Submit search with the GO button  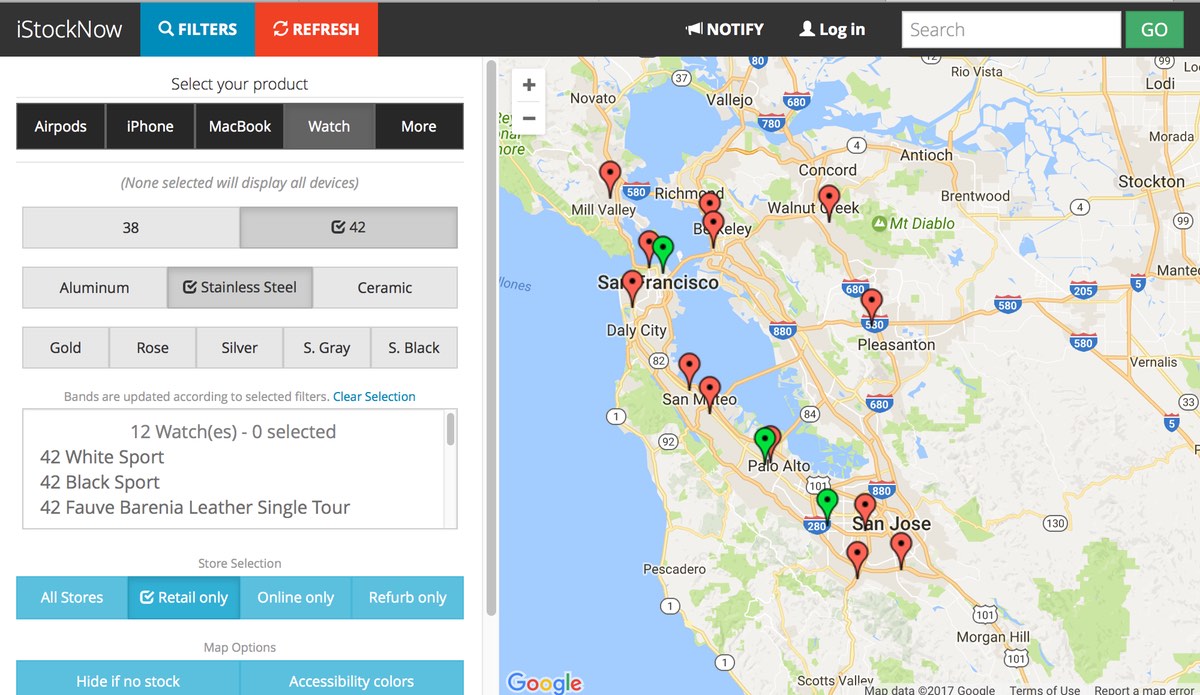pos(1154,29)
